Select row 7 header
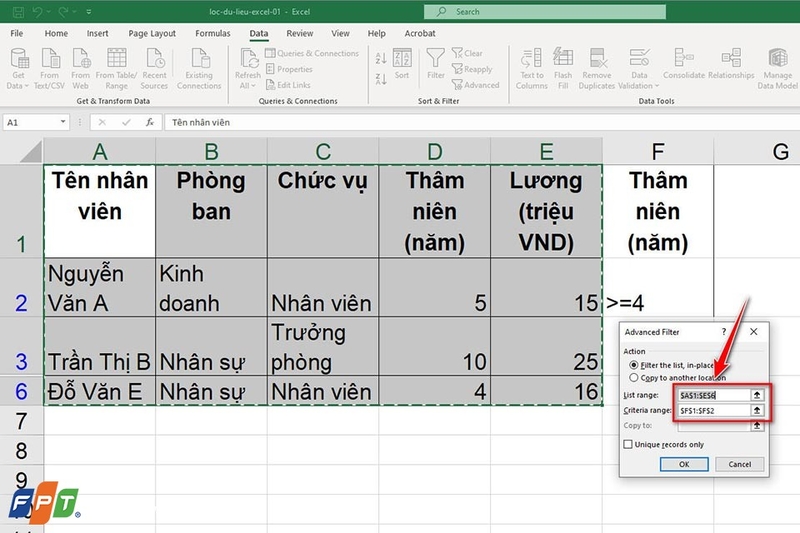 (21, 421)
